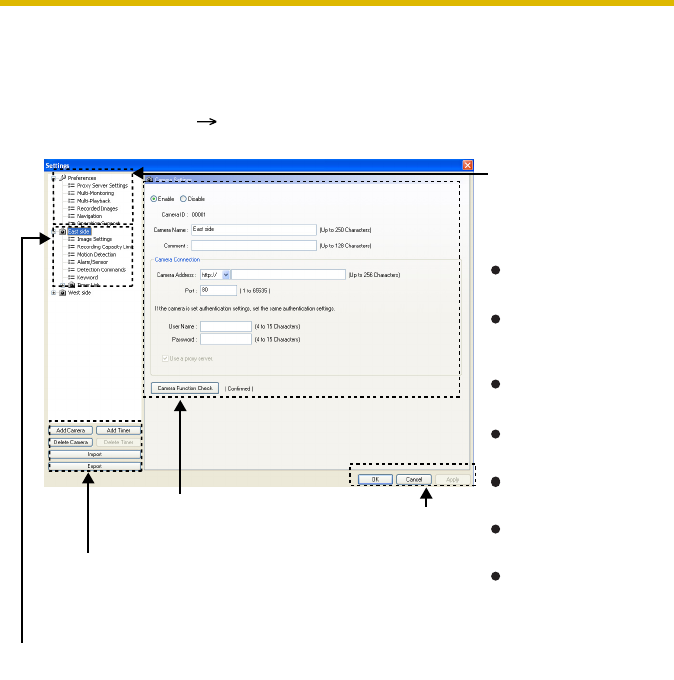Open Multi-Monitoring preferences item
Viewport: 674px width, 680px height.
[x=93, y=194]
